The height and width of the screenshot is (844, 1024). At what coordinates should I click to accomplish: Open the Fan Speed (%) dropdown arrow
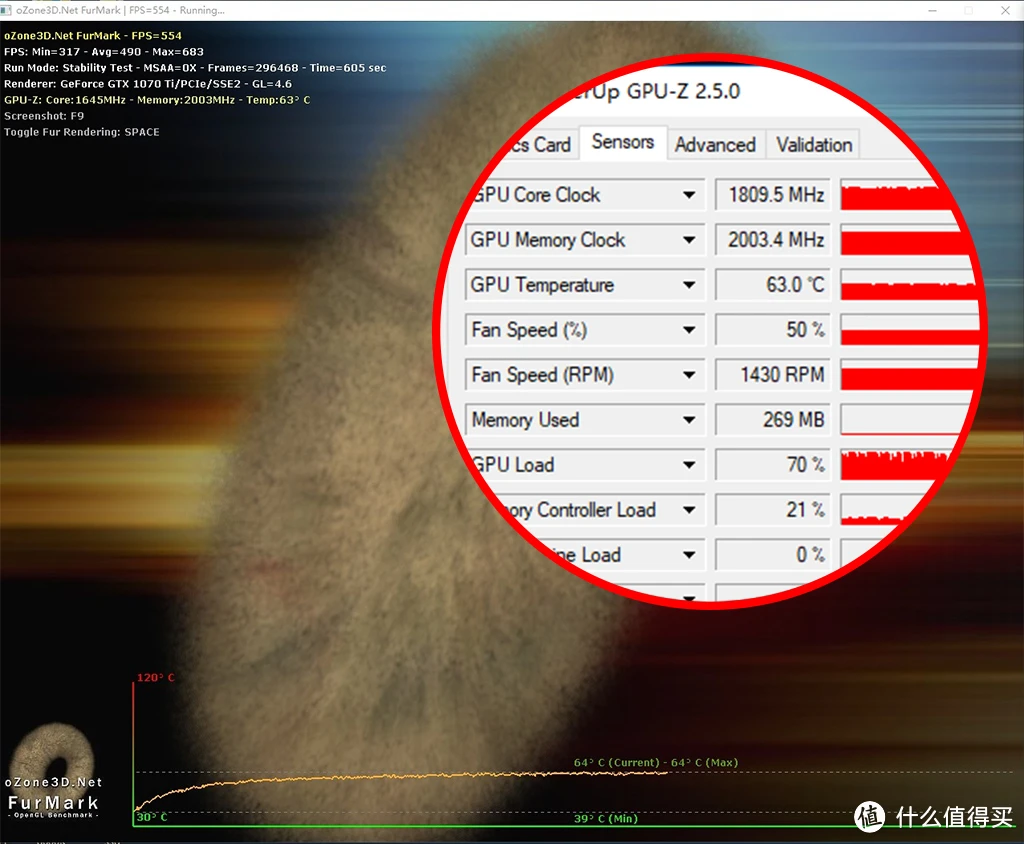tap(689, 330)
